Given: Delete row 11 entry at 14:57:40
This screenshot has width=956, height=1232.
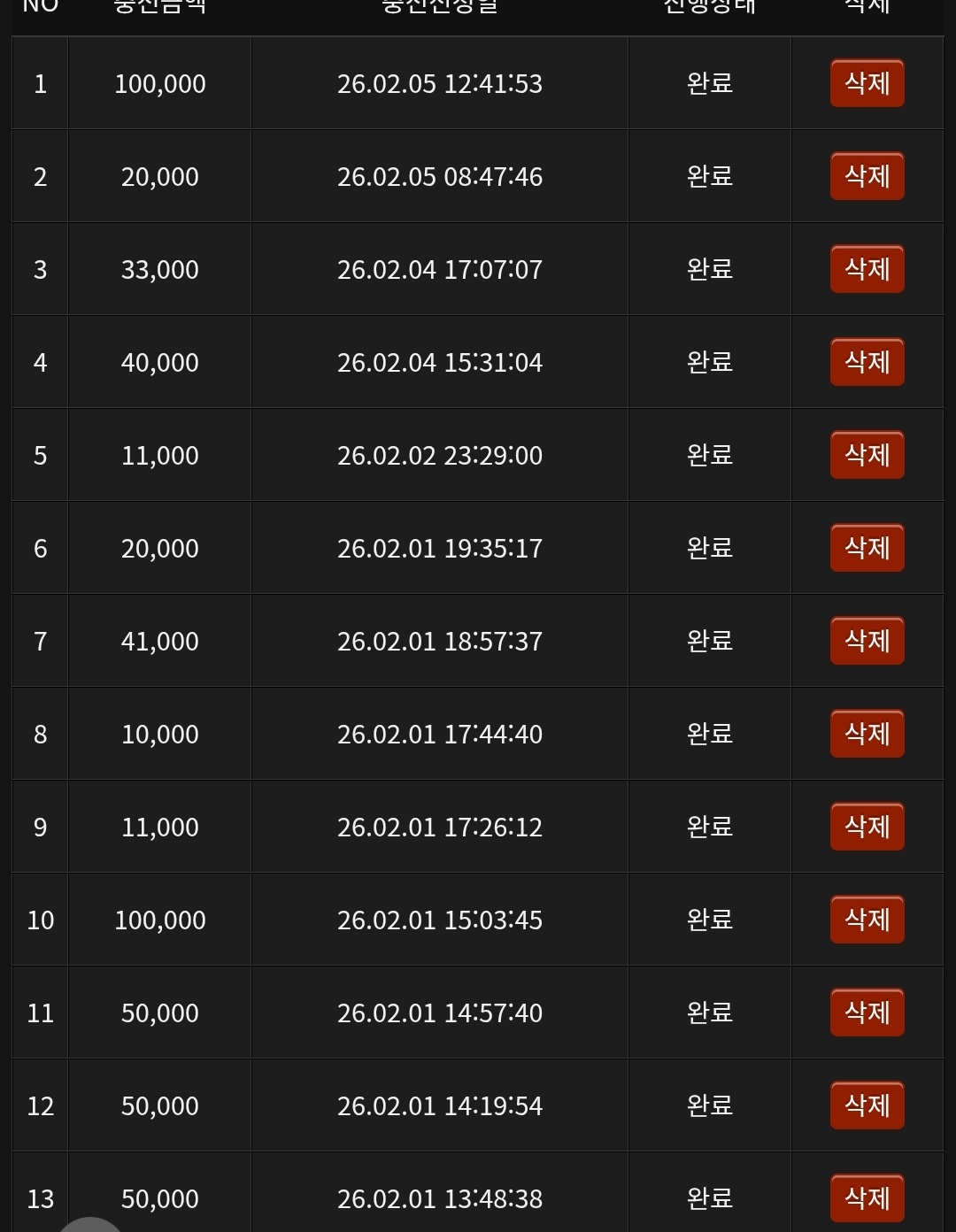Looking at the screenshot, I should coord(867,1013).
